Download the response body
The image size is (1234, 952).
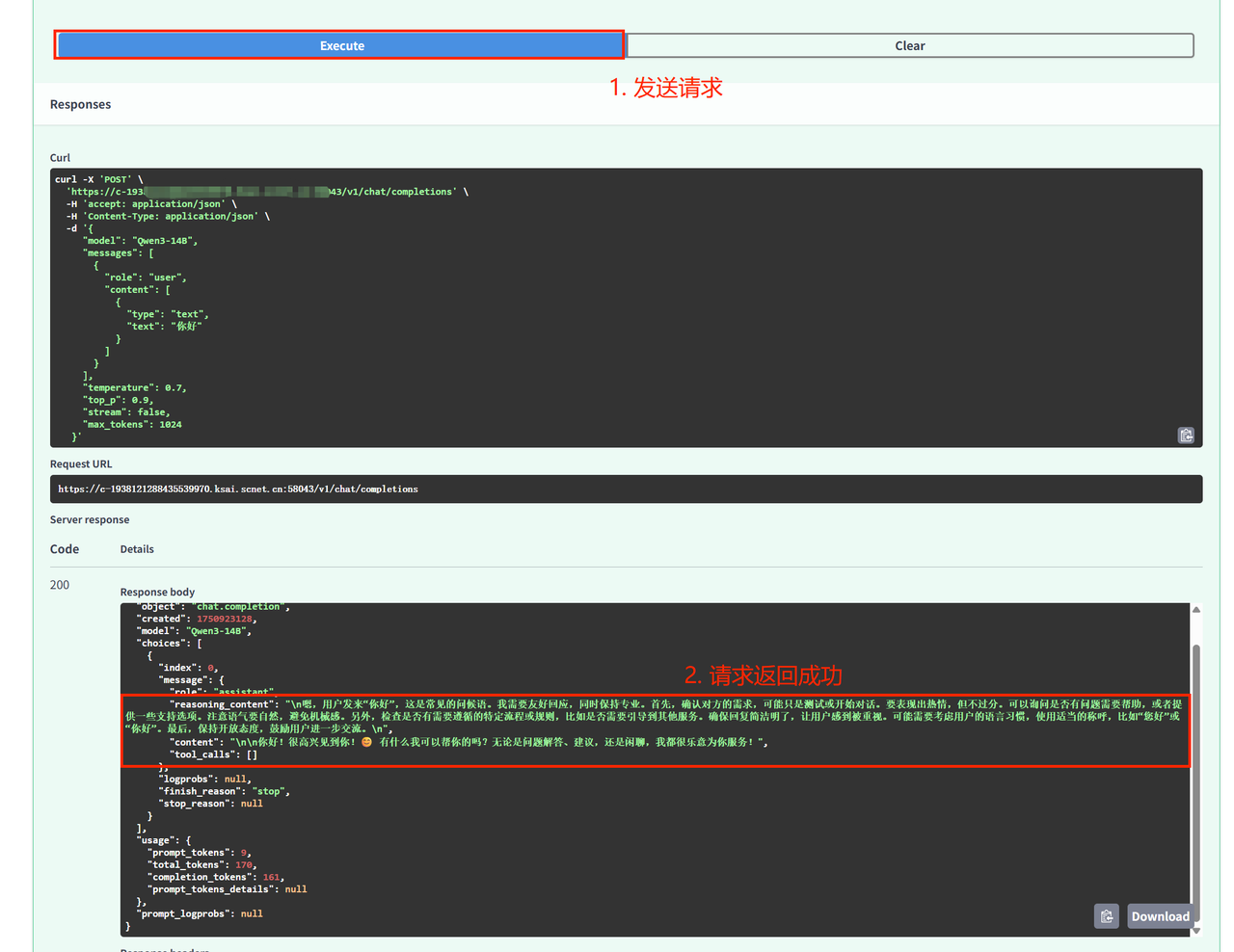pyautogui.click(x=1160, y=916)
